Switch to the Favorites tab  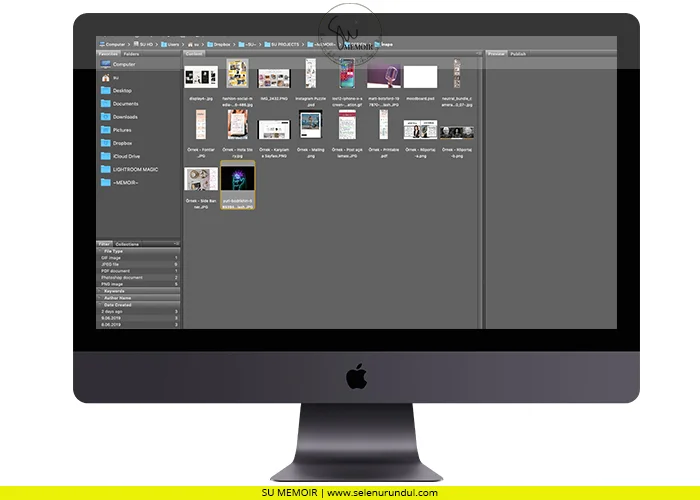108,54
